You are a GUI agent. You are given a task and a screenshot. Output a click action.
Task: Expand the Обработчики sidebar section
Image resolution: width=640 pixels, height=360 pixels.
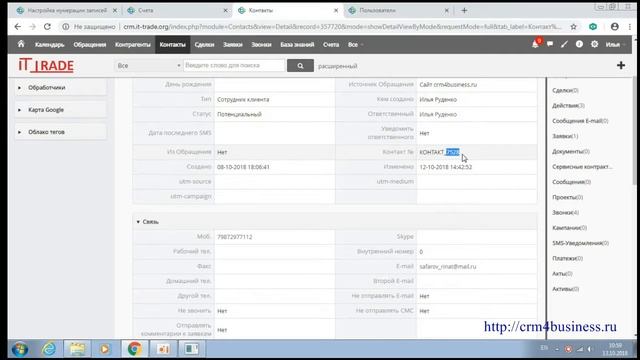(x=61, y=87)
